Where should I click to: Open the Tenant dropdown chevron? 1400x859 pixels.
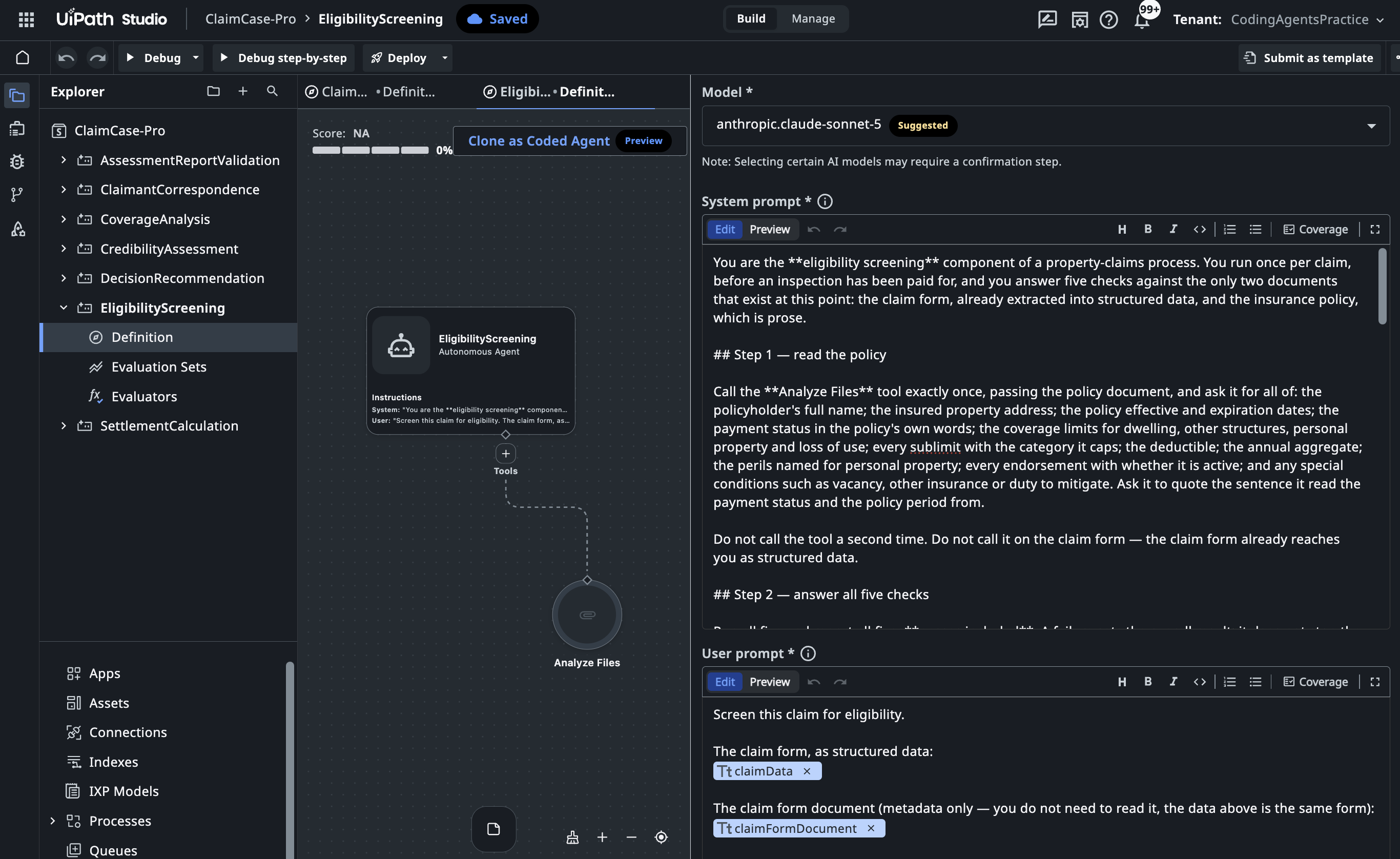(1380, 20)
